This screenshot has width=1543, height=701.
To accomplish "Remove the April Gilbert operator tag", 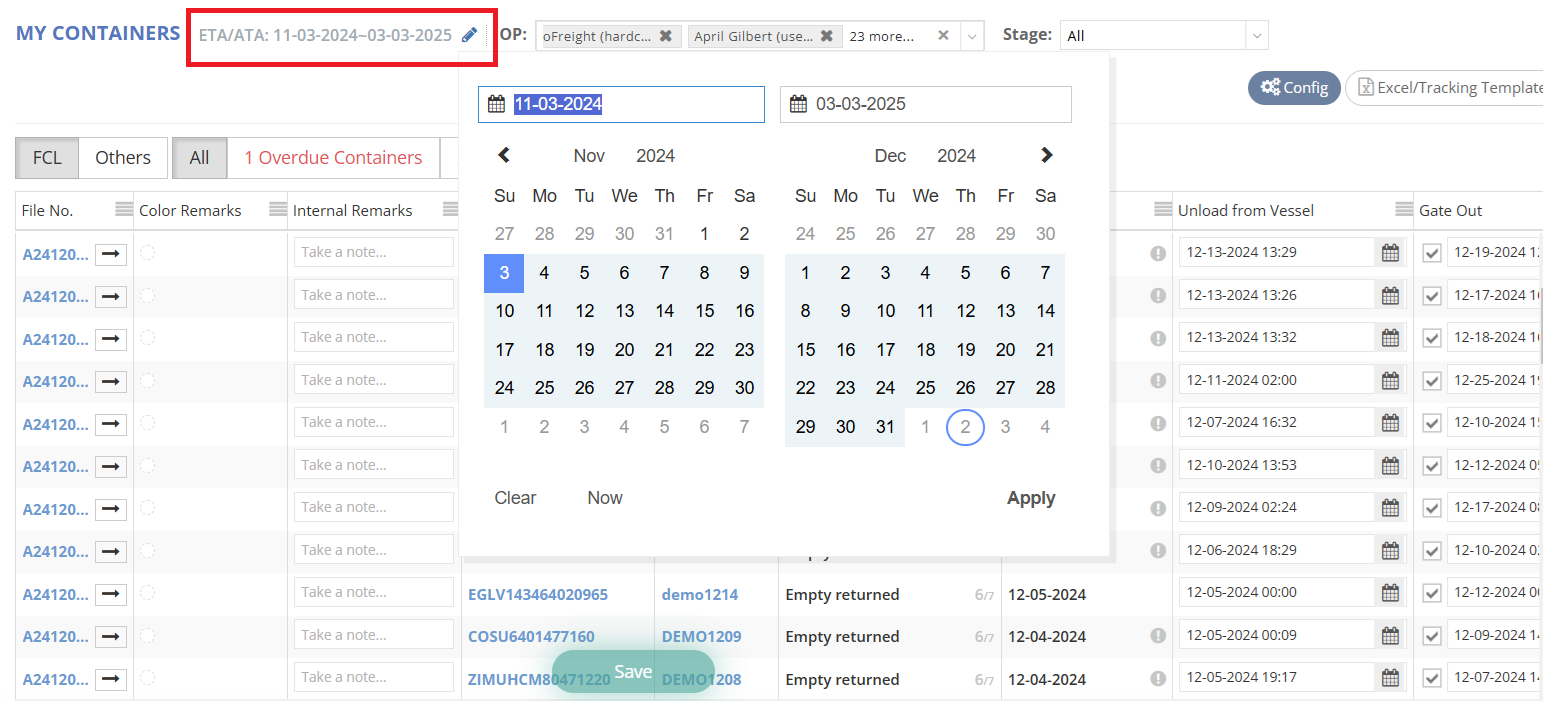I will pyautogui.click(x=826, y=36).
